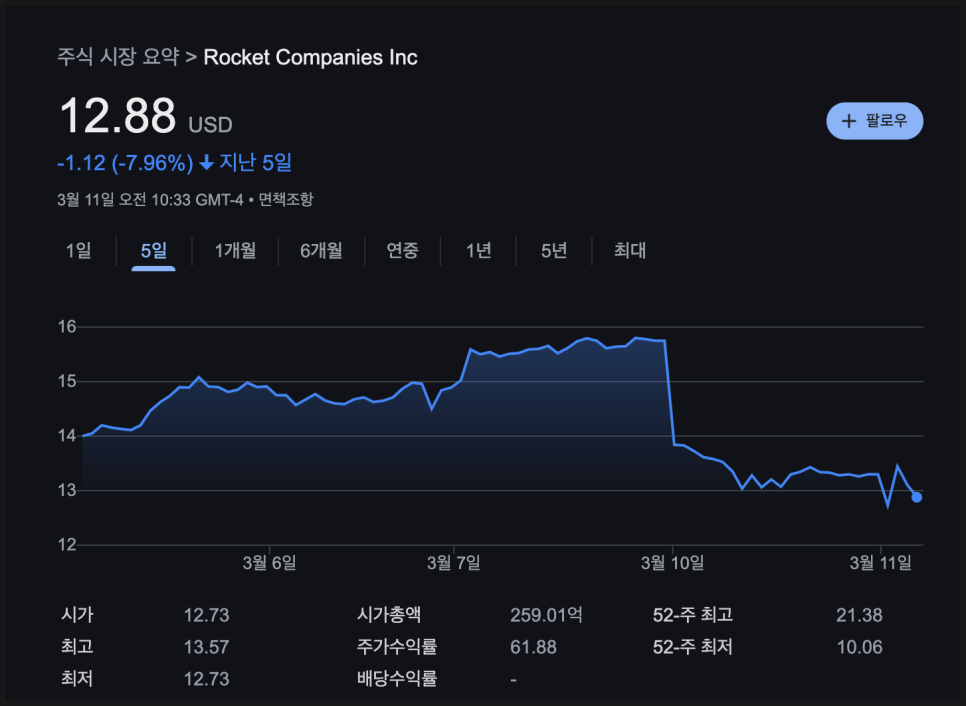Screen dimensions: 966x706
Task: Click the 시가 value 12.73
Action: pyautogui.click(x=206, y=615)
